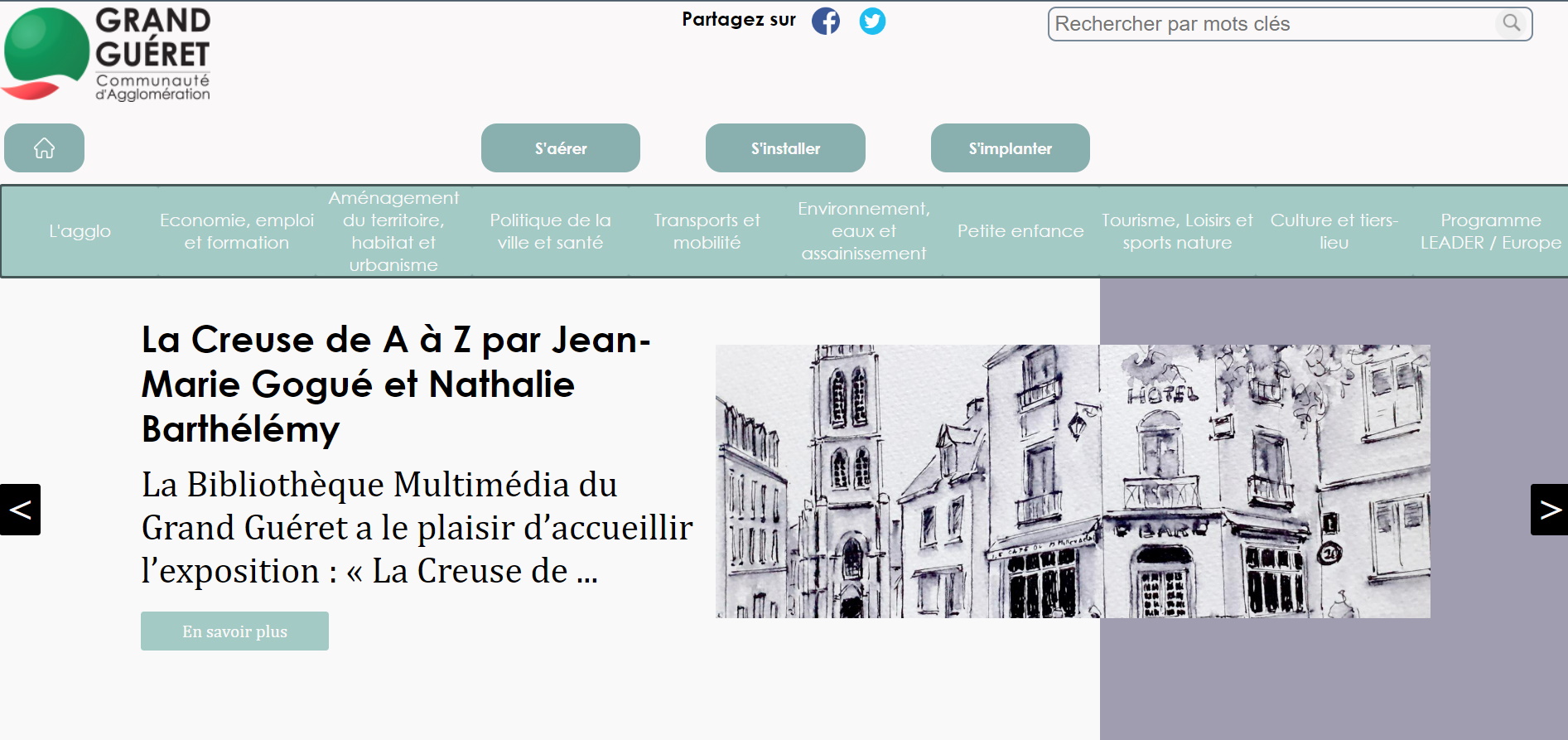The width and height of the screenshot is (1568, 740).
Task: Open the La Creuse de A à Z headline
Action: [x=396, y=385]
